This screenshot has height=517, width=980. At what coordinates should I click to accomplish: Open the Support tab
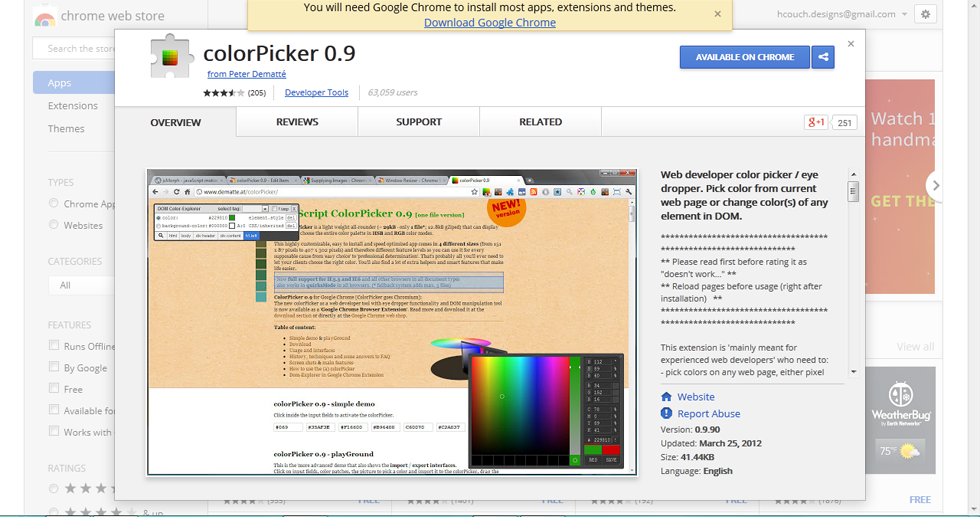[x=419, y=122]
